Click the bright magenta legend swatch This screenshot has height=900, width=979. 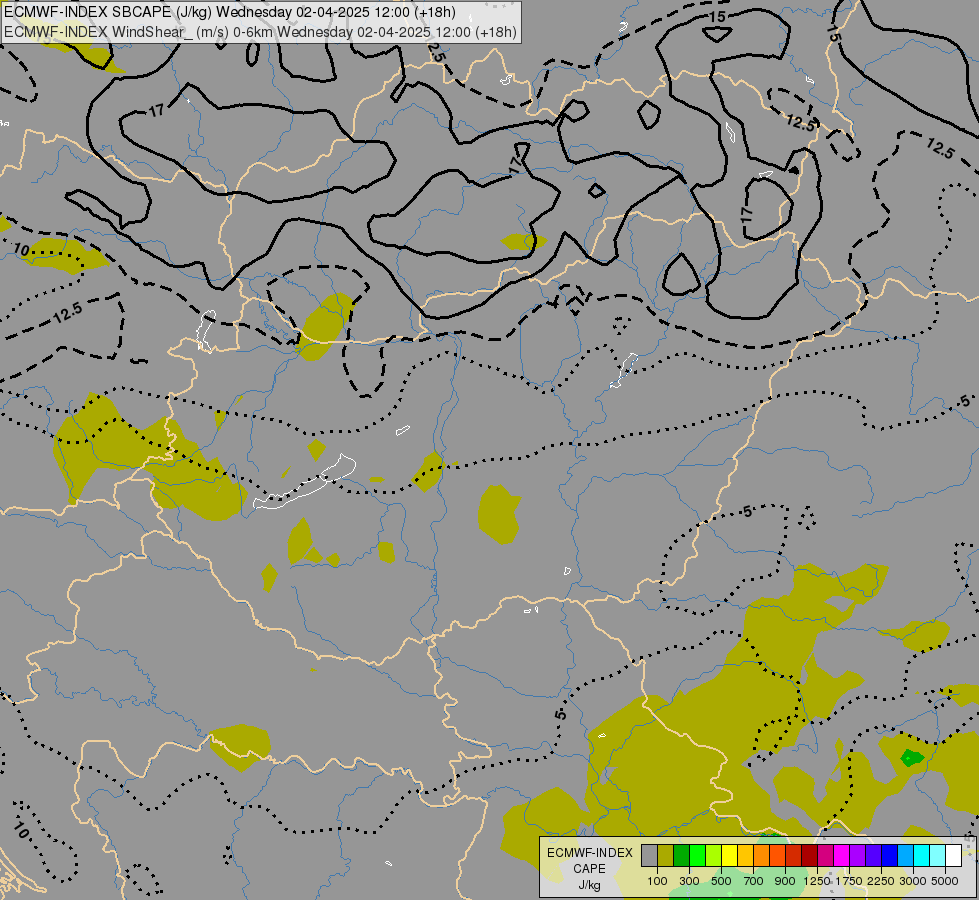(842, 855)
